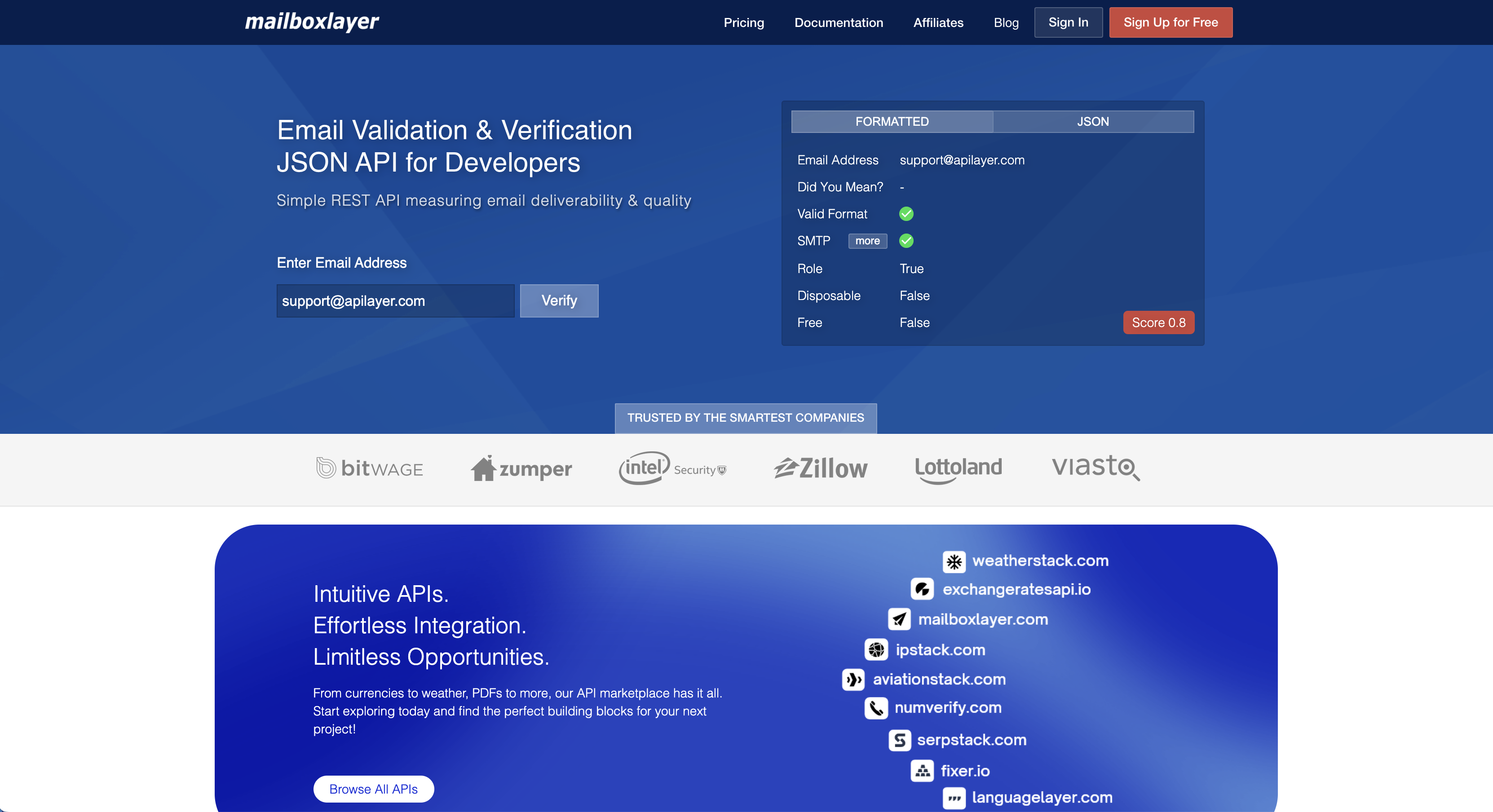Switch to the FORMATTED tab
Viewport: 1493px width, 812px height.
[x=892, y=122]
